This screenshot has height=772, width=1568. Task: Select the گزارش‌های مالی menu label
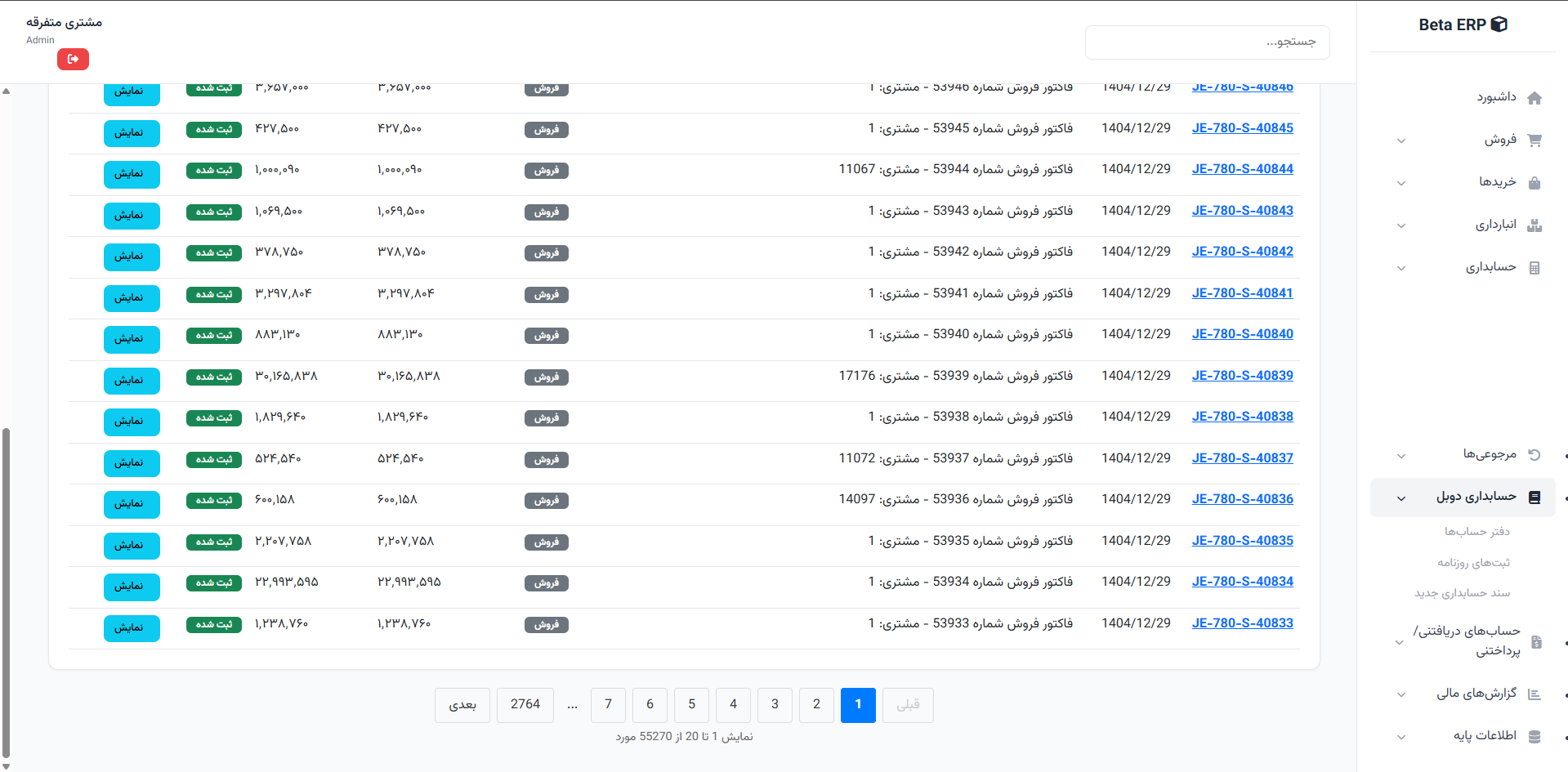[x=1476, y=694]
